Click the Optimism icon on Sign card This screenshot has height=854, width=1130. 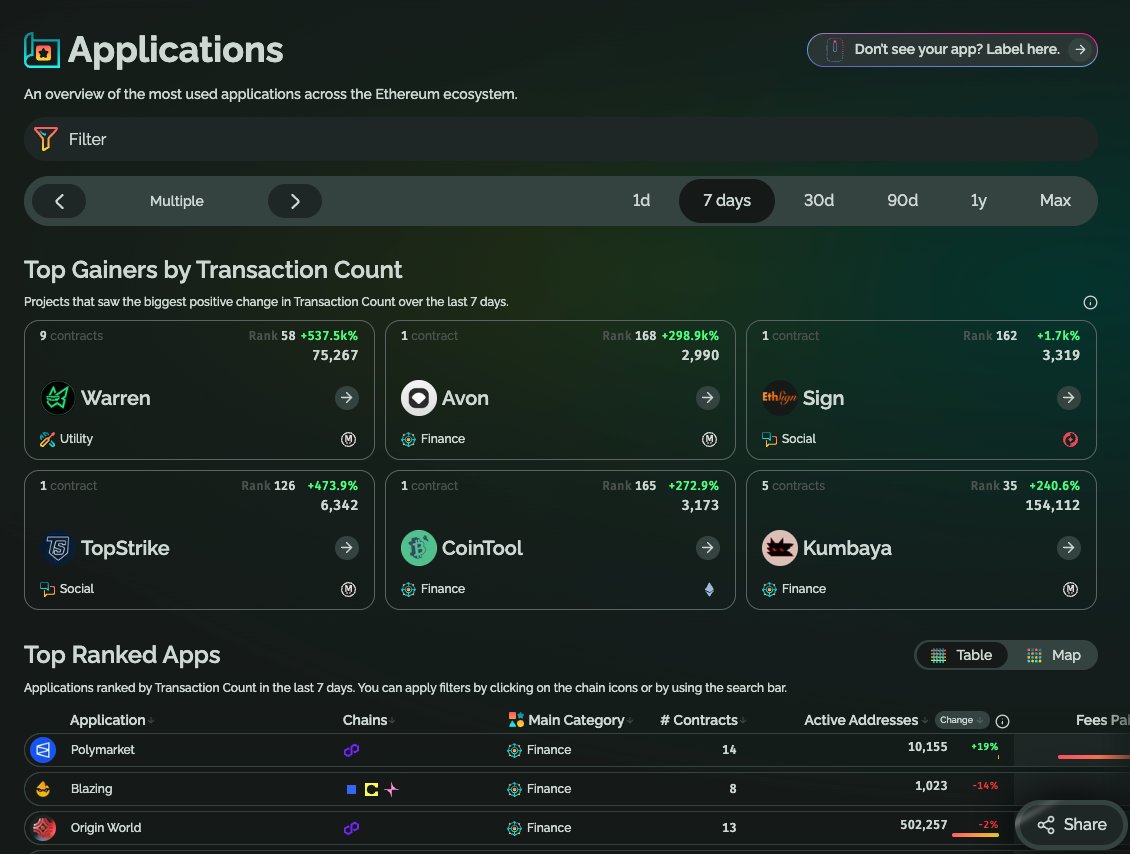pyautogui.click(x=1070, y=439)
